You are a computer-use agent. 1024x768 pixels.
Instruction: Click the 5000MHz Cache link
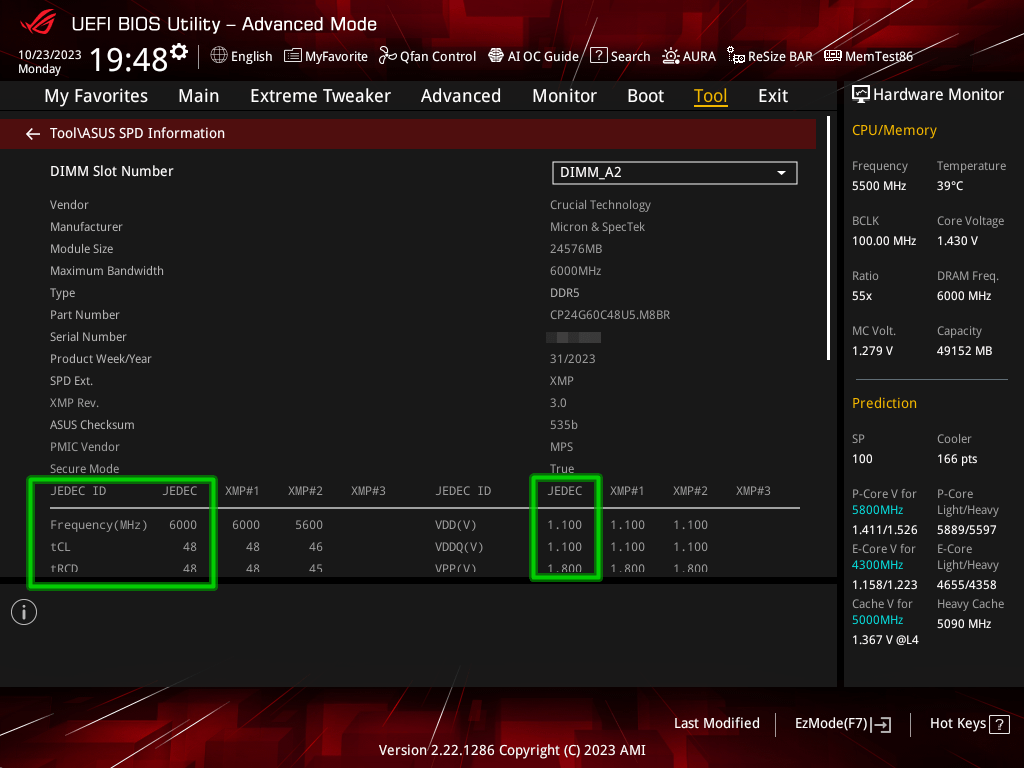coord(878,620)
